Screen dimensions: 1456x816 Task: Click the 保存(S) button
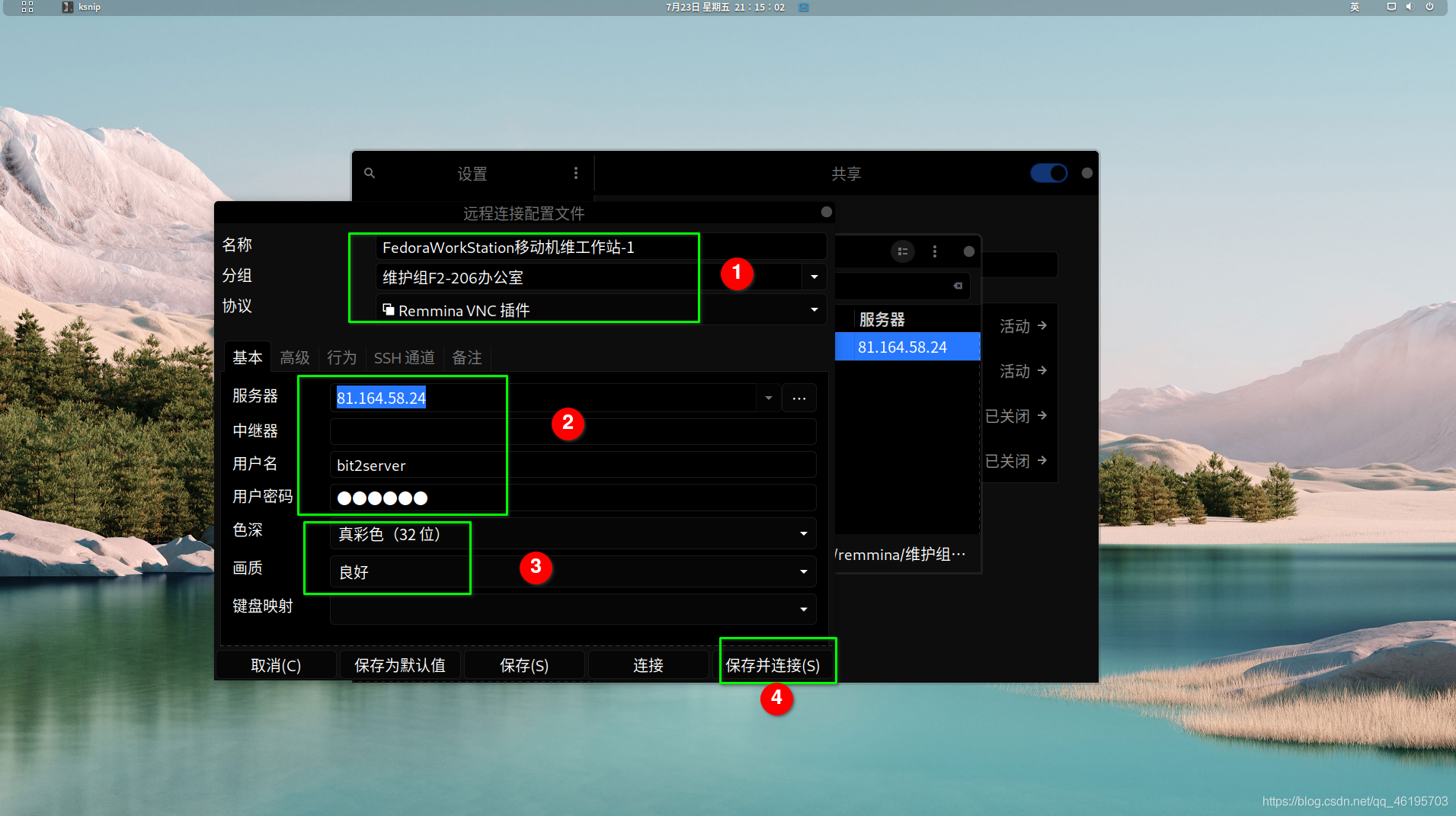tap(524, 665)
